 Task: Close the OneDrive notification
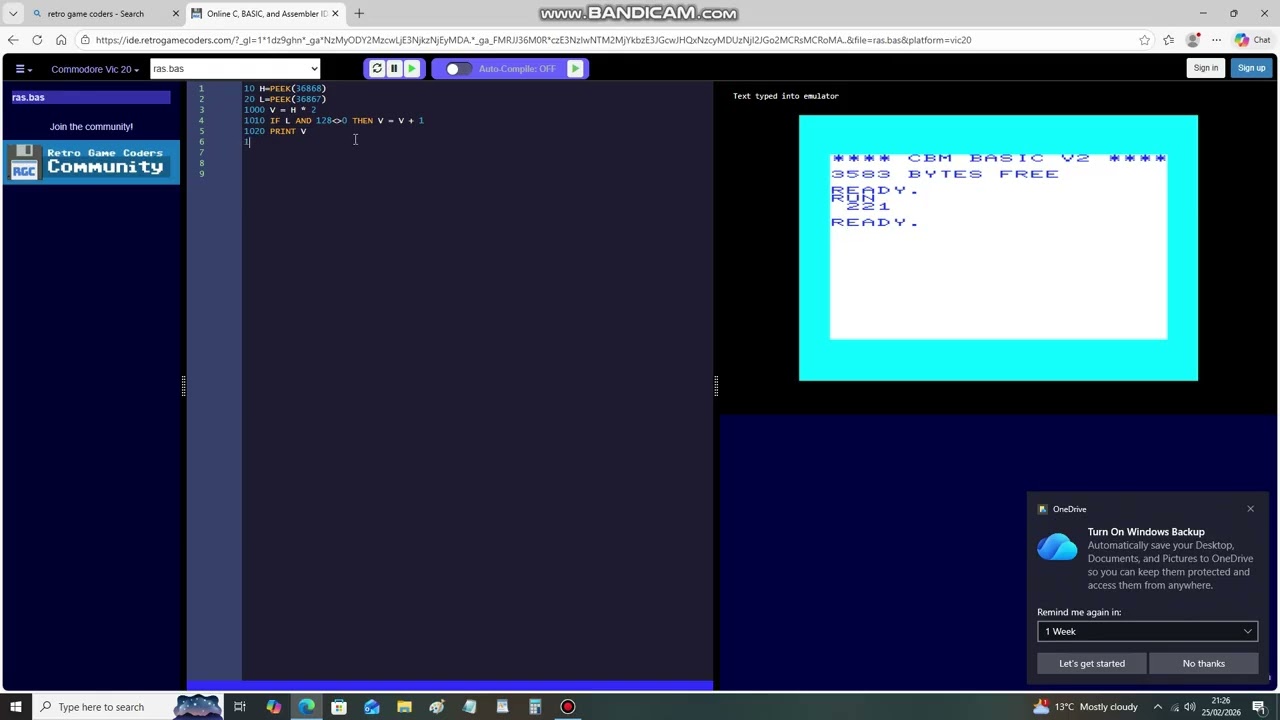[x=1250, y=509]
